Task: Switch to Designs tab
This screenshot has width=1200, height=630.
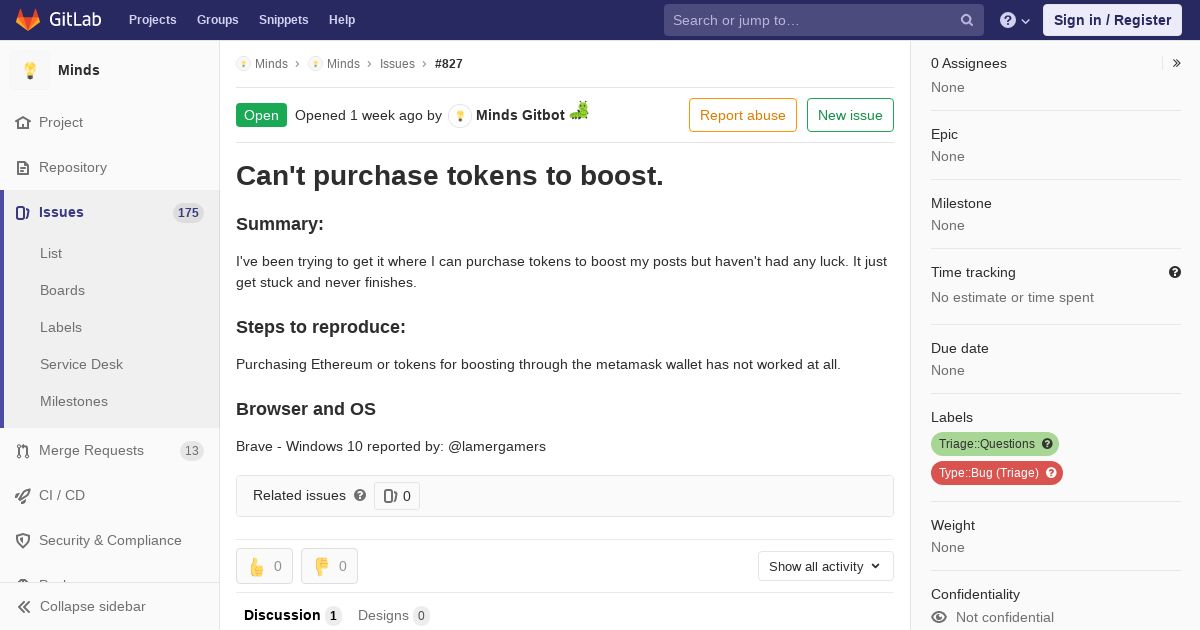Action: coord(393,615)
